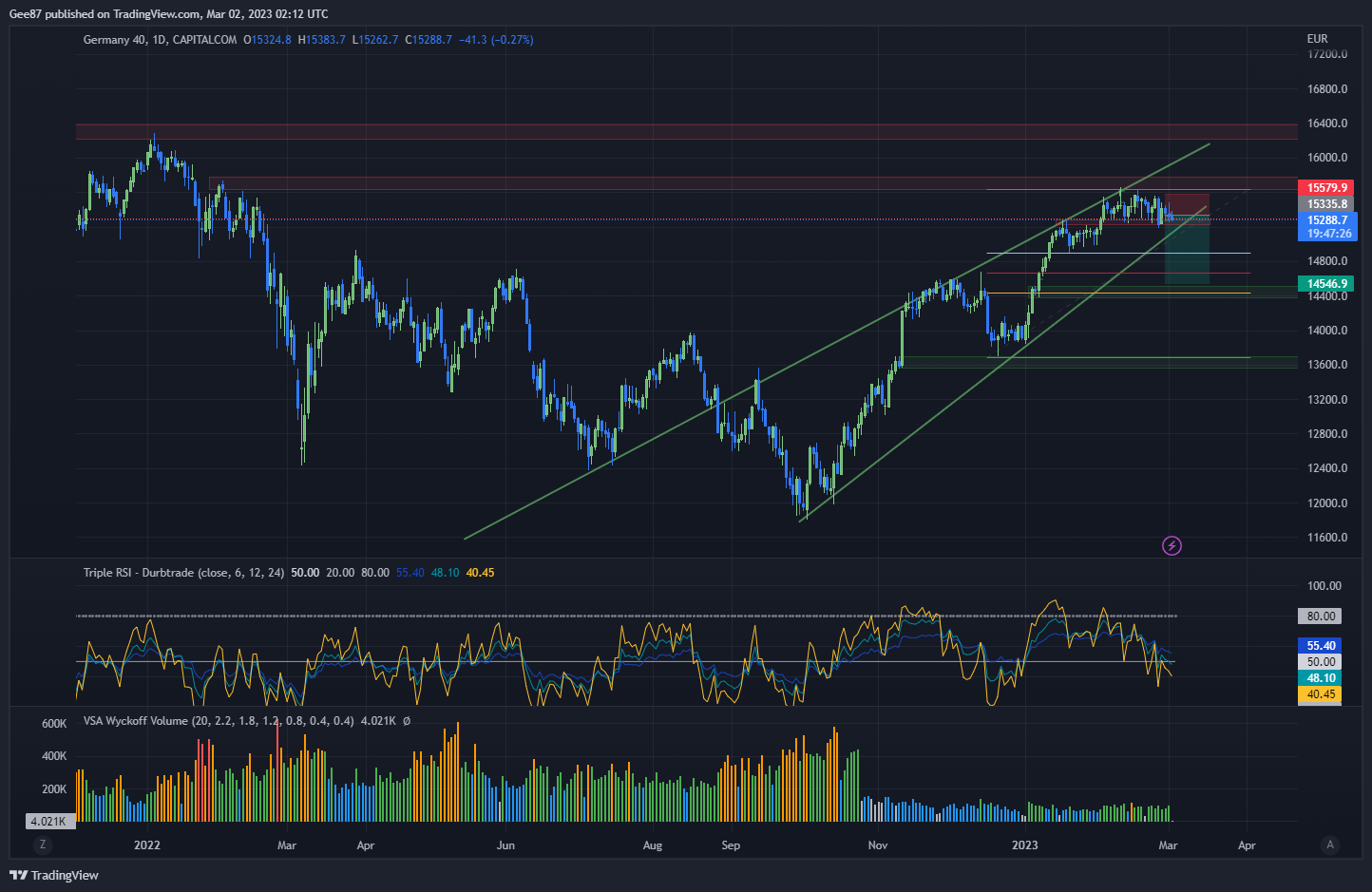Click the 19:47:26 bar countdown label
Image resolution: width=1372 pixels, height=892 pixels.
point(1327,234)
